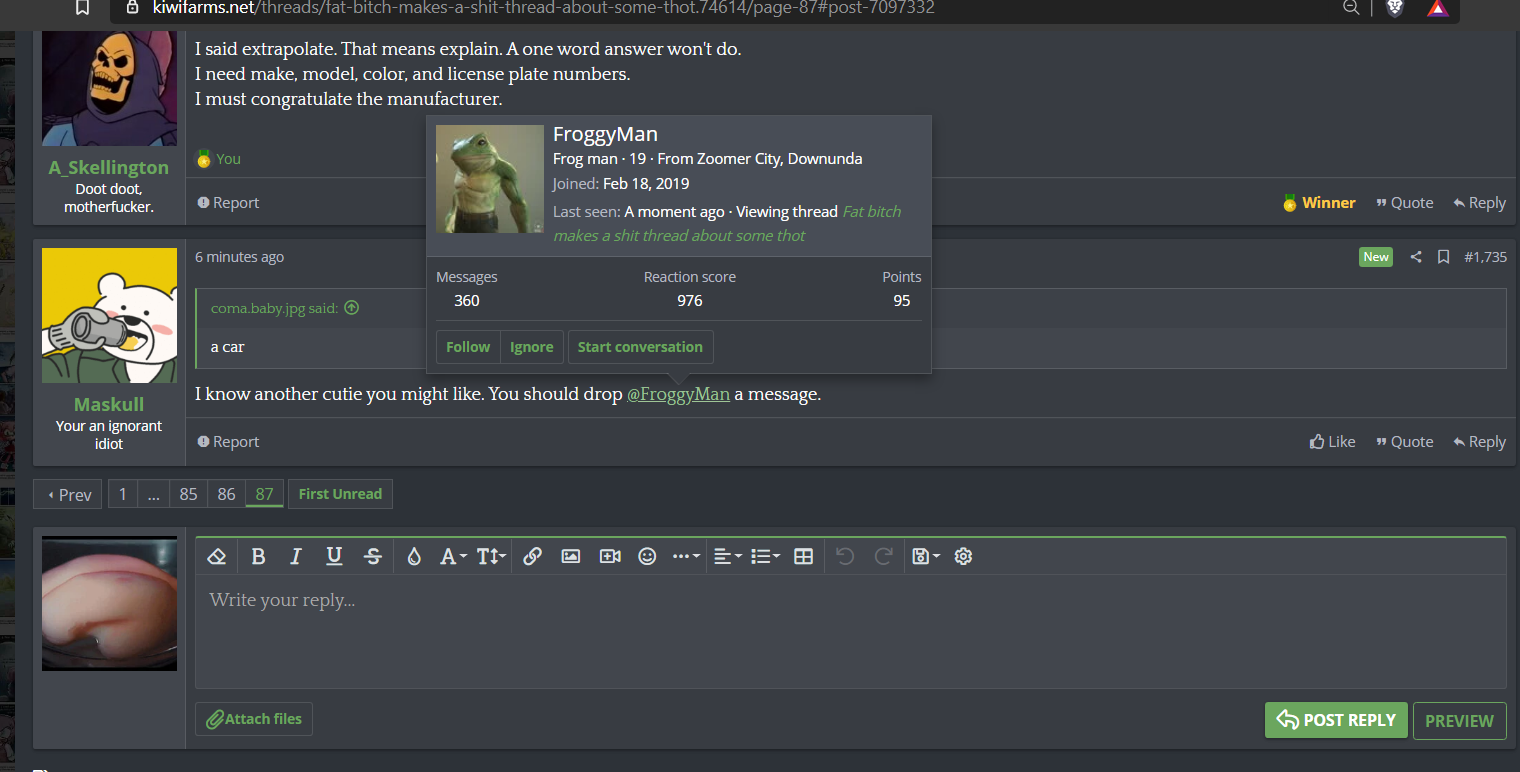Click the Preview button

click(x=1459, y=720)
